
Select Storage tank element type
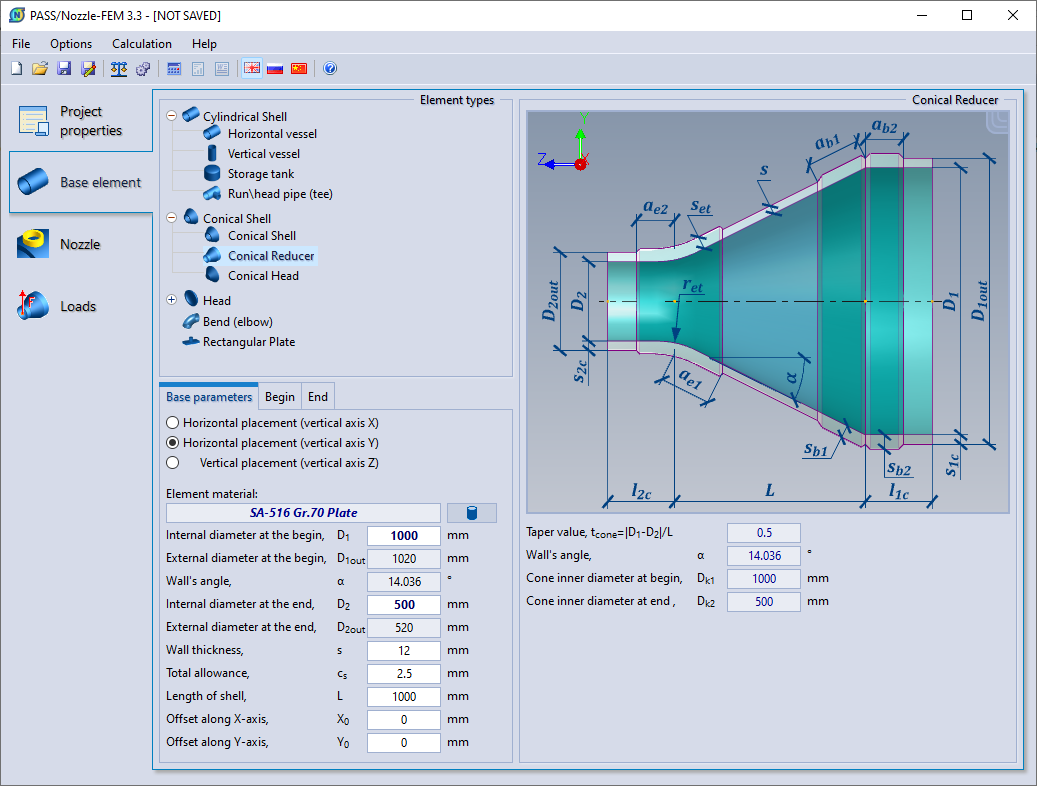tap(261, 173)
